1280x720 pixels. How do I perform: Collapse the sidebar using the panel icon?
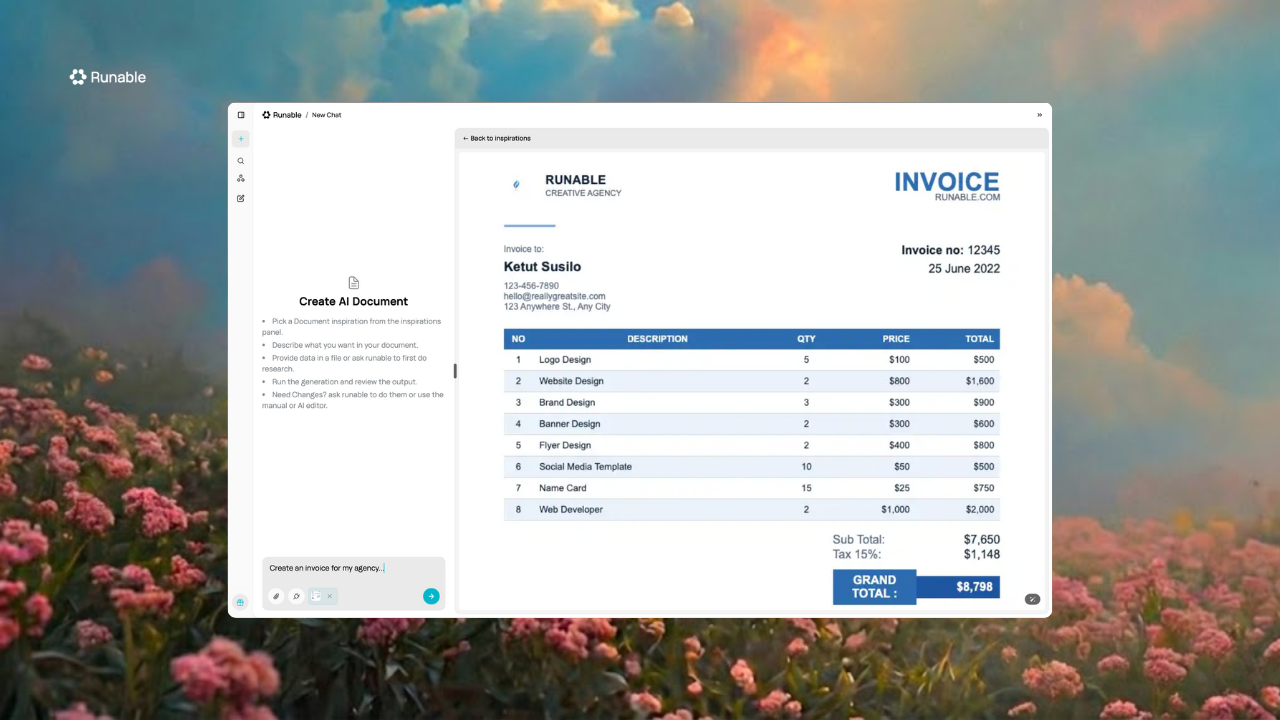tap(240, 114)
